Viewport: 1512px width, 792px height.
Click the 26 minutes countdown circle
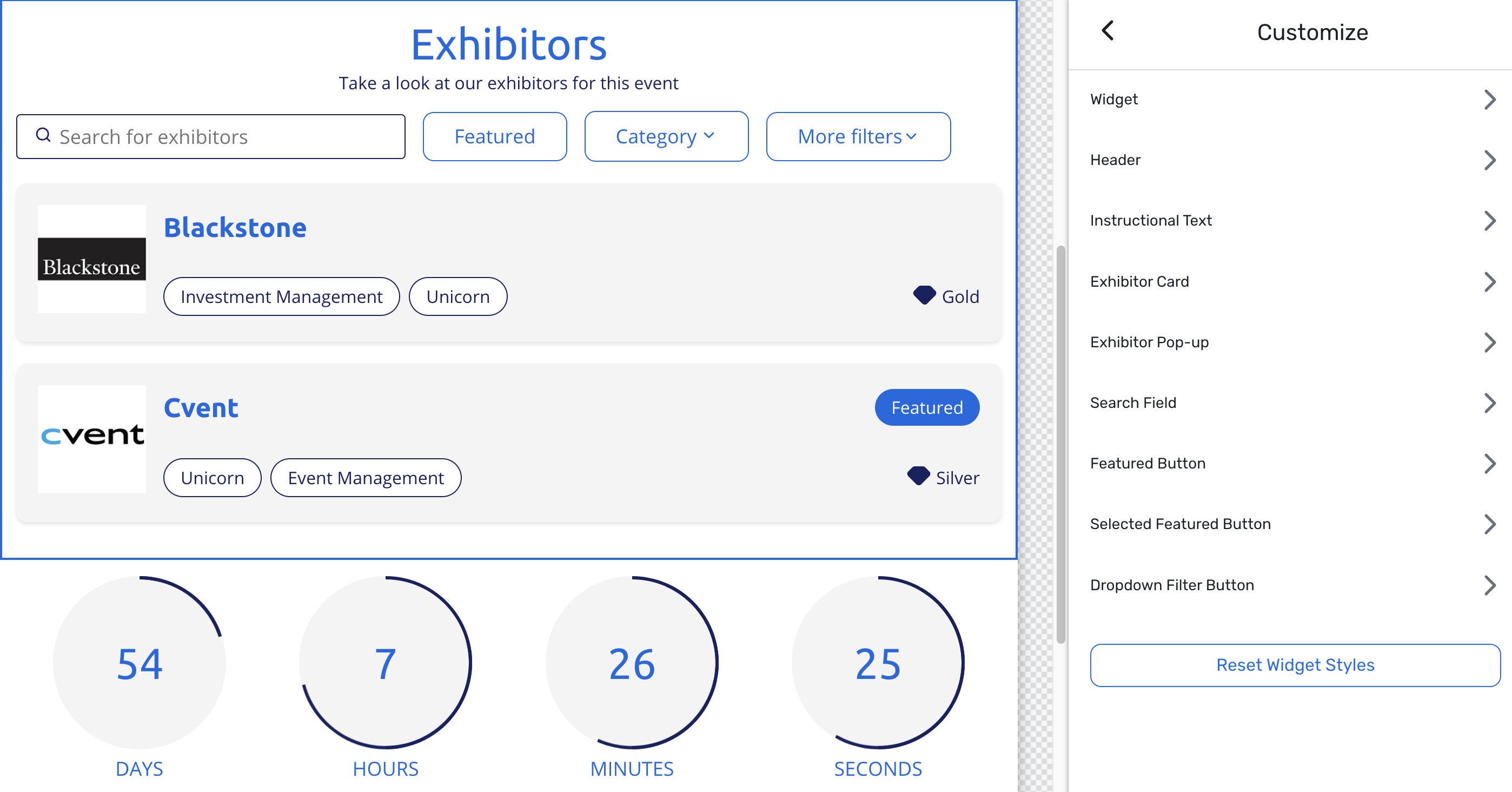(632, 662)
